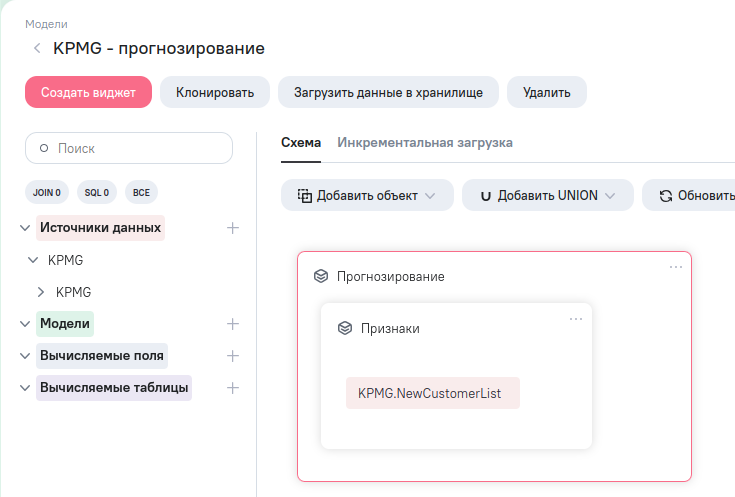This screenshot has width=735, height=497.
Task: Switch to Инкрементальная загрузка tab
Action: click(425, 143)
